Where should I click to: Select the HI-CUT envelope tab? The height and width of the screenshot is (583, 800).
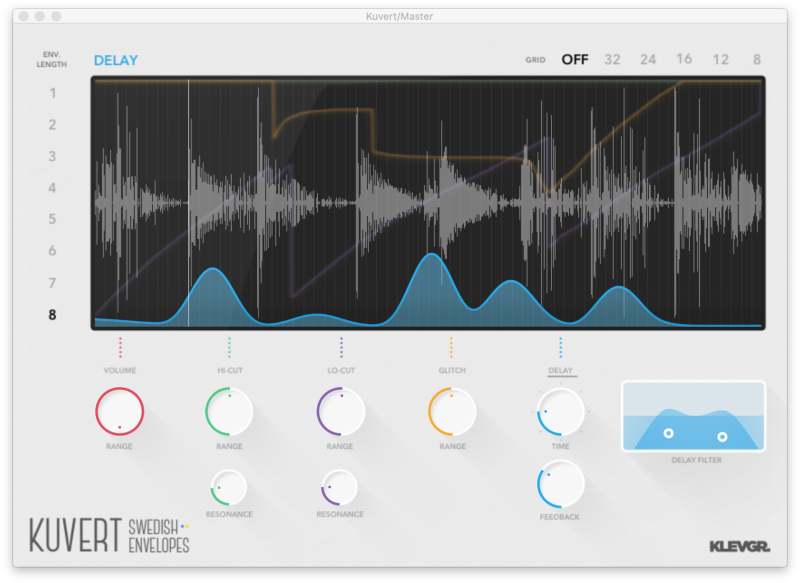pyautogui.click(x=230, y=370)
